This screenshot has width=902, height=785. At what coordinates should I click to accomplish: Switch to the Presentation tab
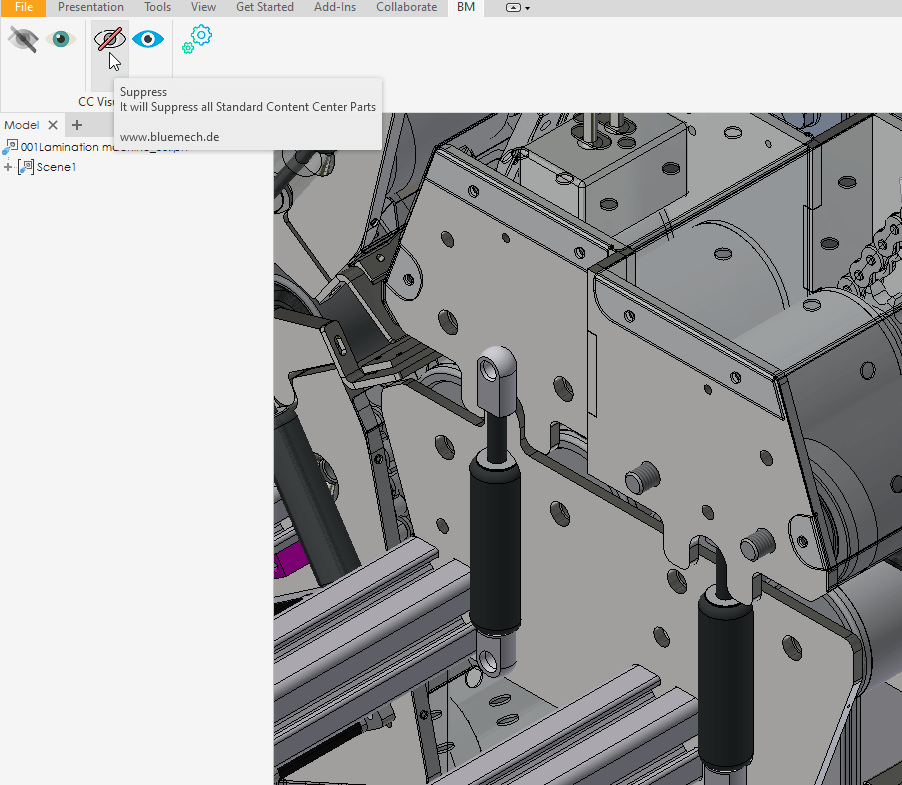coord(90,7)
